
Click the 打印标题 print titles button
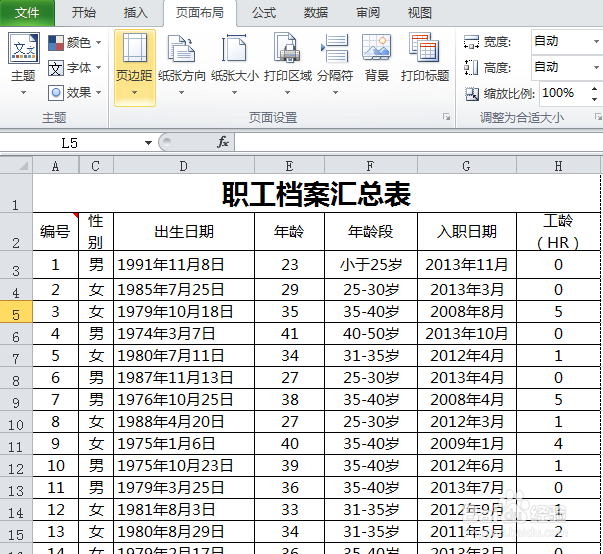425,58
